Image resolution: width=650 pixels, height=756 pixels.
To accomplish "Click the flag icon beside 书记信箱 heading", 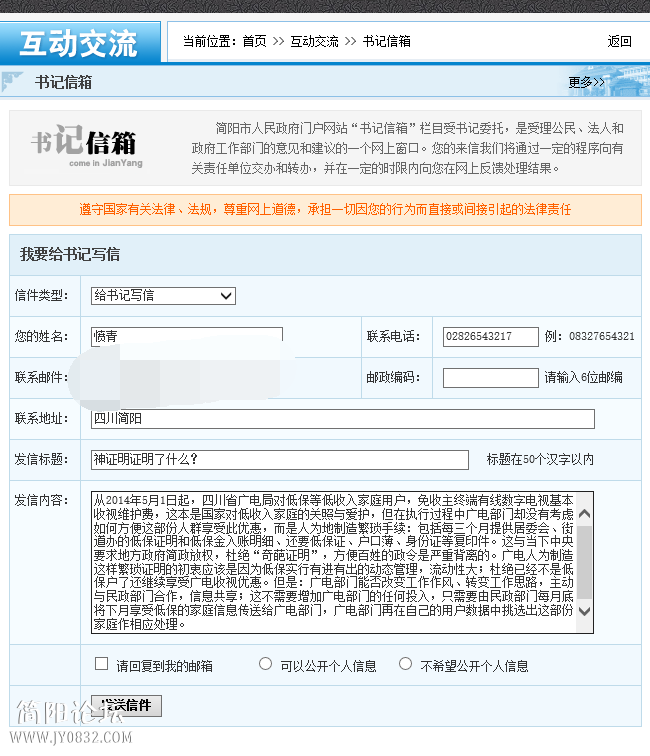I will [13, 81].
